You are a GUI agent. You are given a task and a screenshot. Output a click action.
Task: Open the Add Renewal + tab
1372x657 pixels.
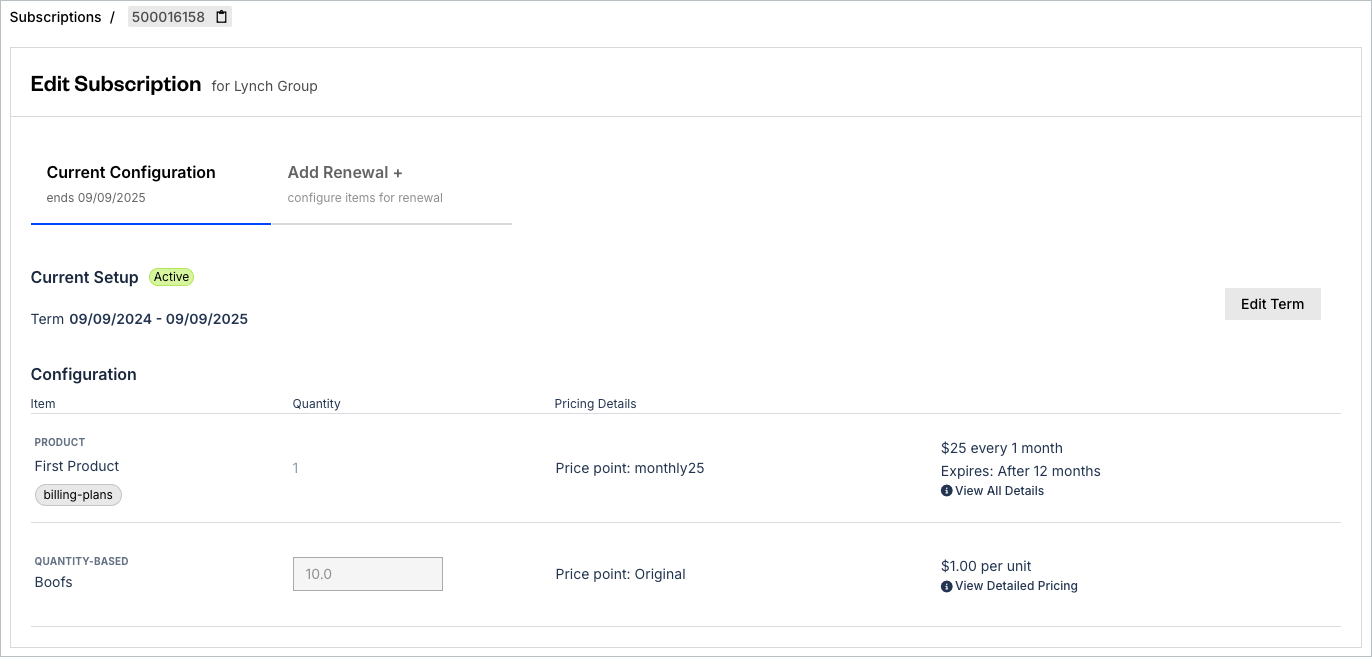click(392, 184)
